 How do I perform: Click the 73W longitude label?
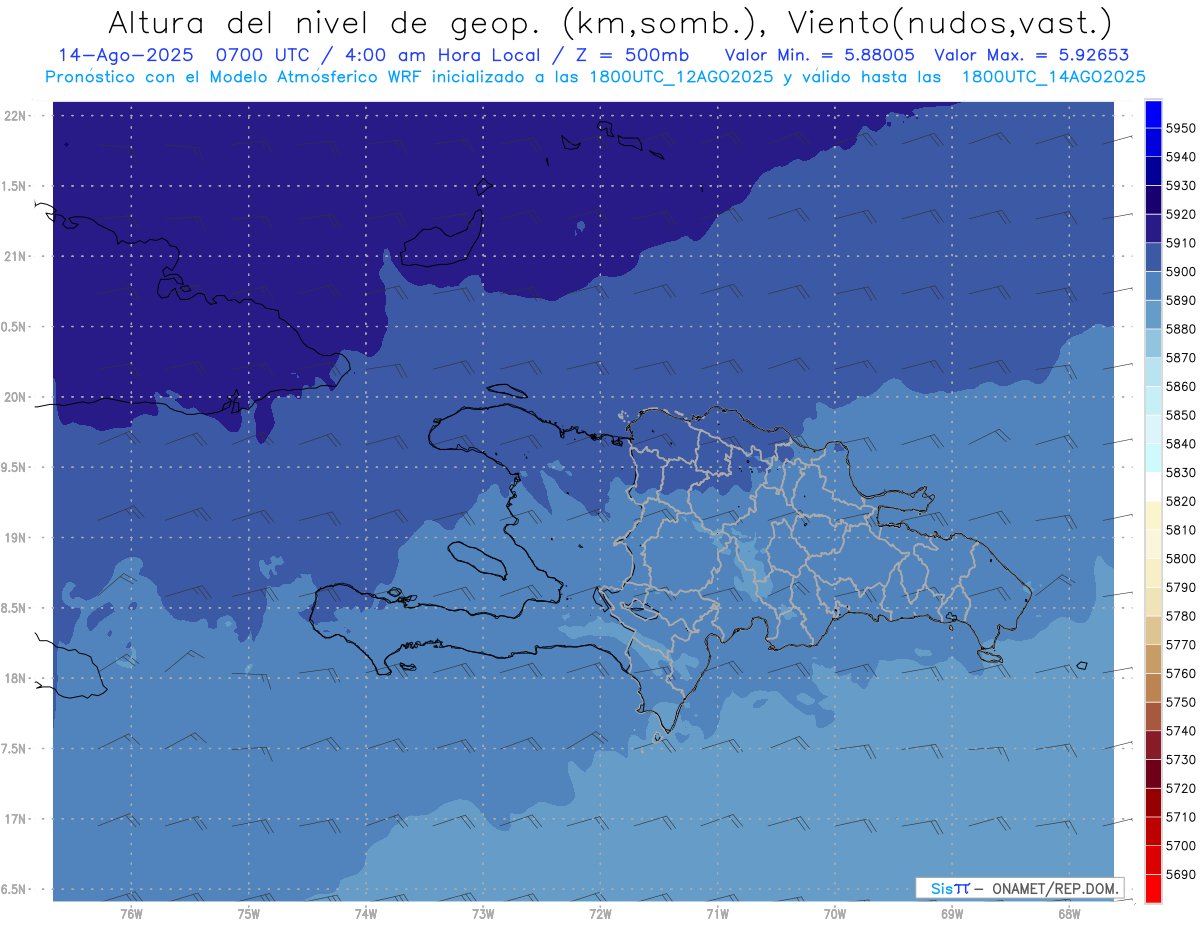[x=482, y=913]
